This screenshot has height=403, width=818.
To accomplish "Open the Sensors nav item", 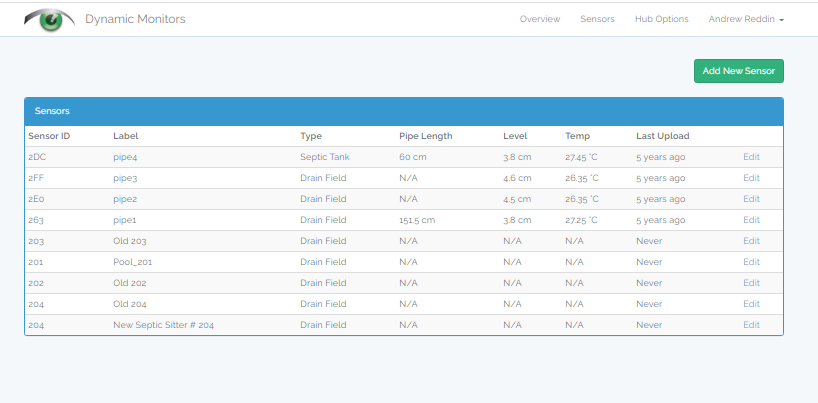I will click(597, 19).
